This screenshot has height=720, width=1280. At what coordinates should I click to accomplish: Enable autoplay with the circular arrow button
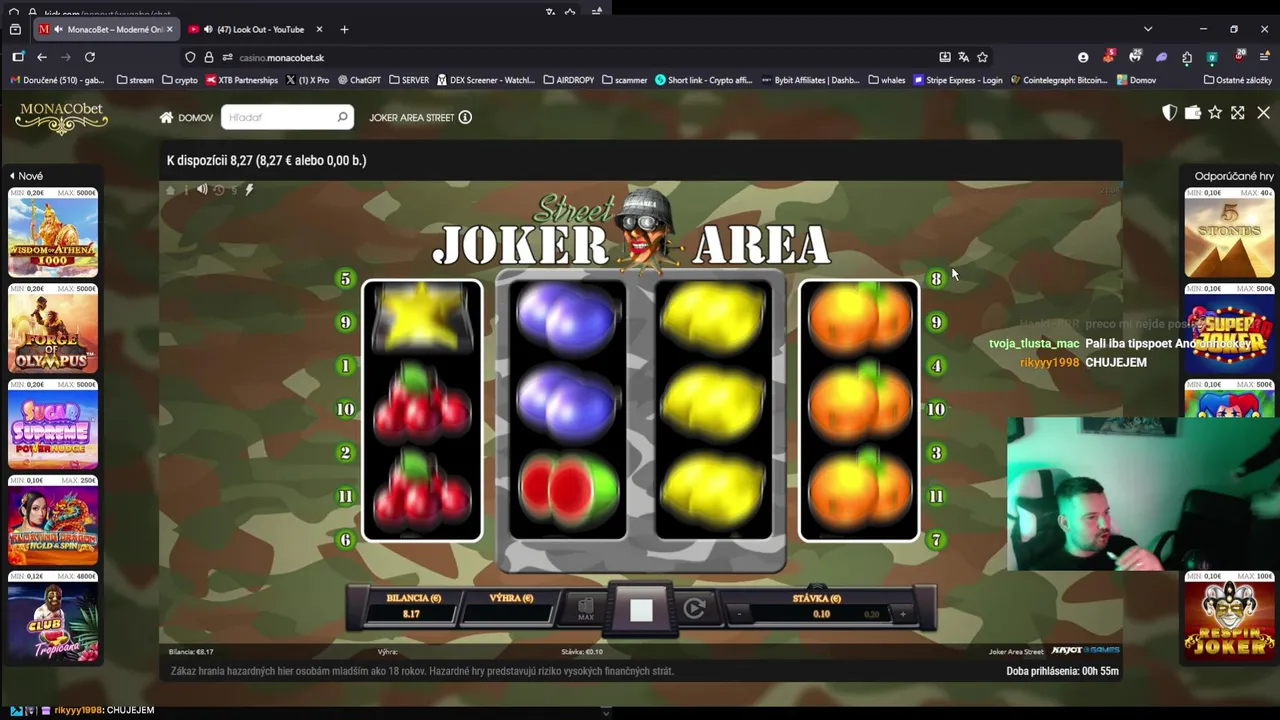point(695,608)
